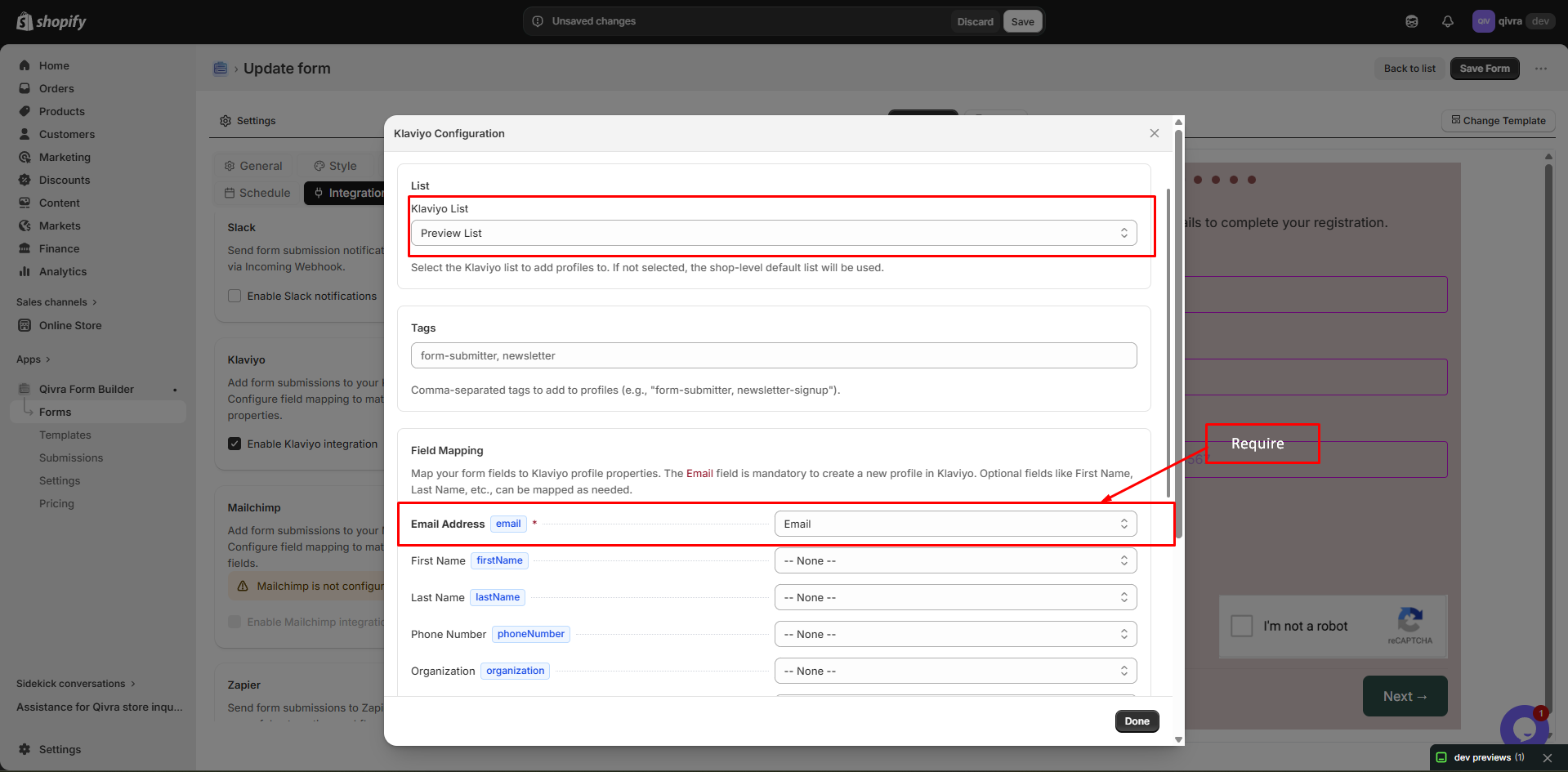1568x772 pixels.
Task: Open Markets in the sidebar
Action: pyautogui.click(x=60, y=225)
